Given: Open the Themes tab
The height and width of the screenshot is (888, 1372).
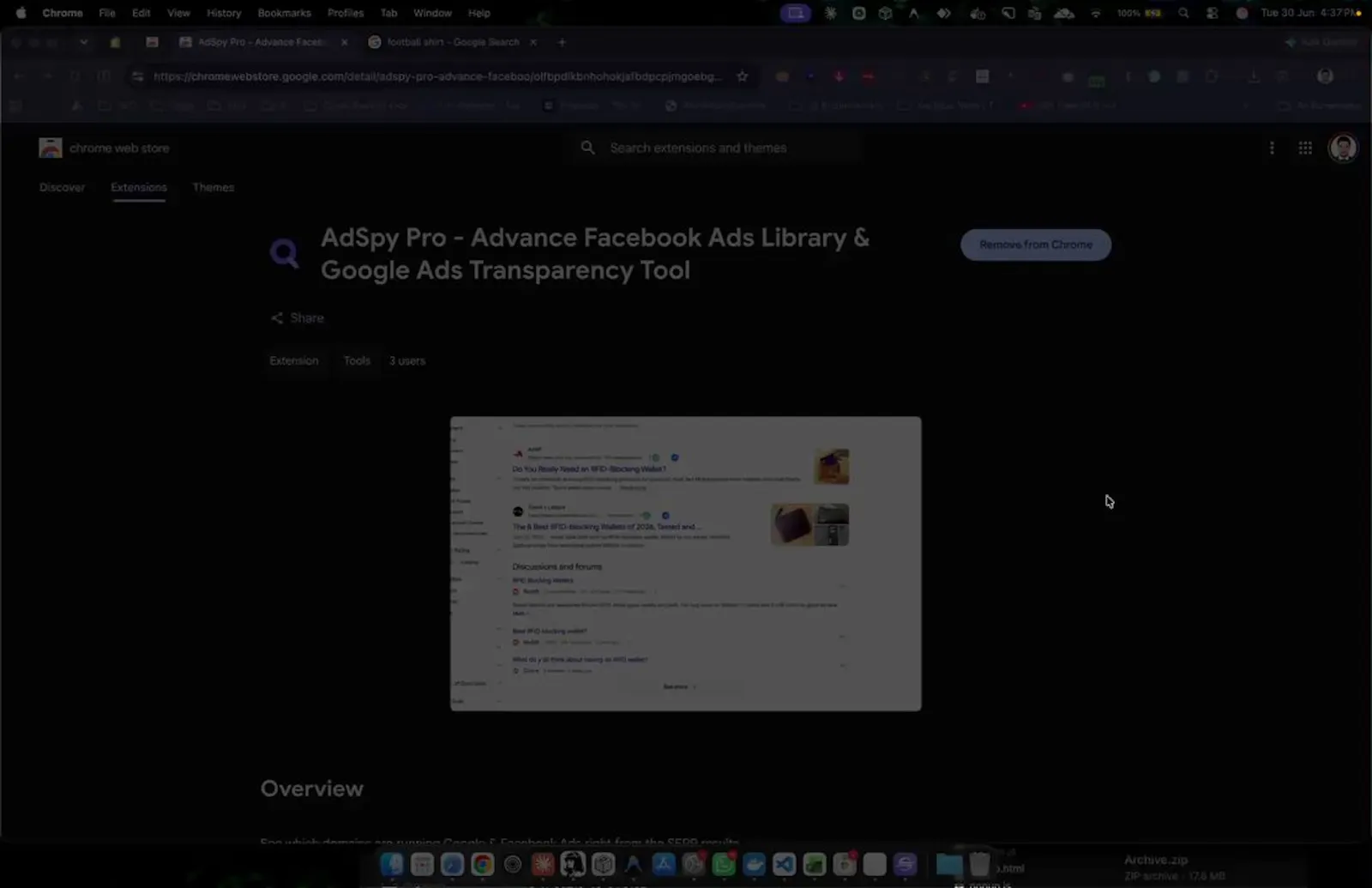Looking at the screenshot, I should point(214,187).
